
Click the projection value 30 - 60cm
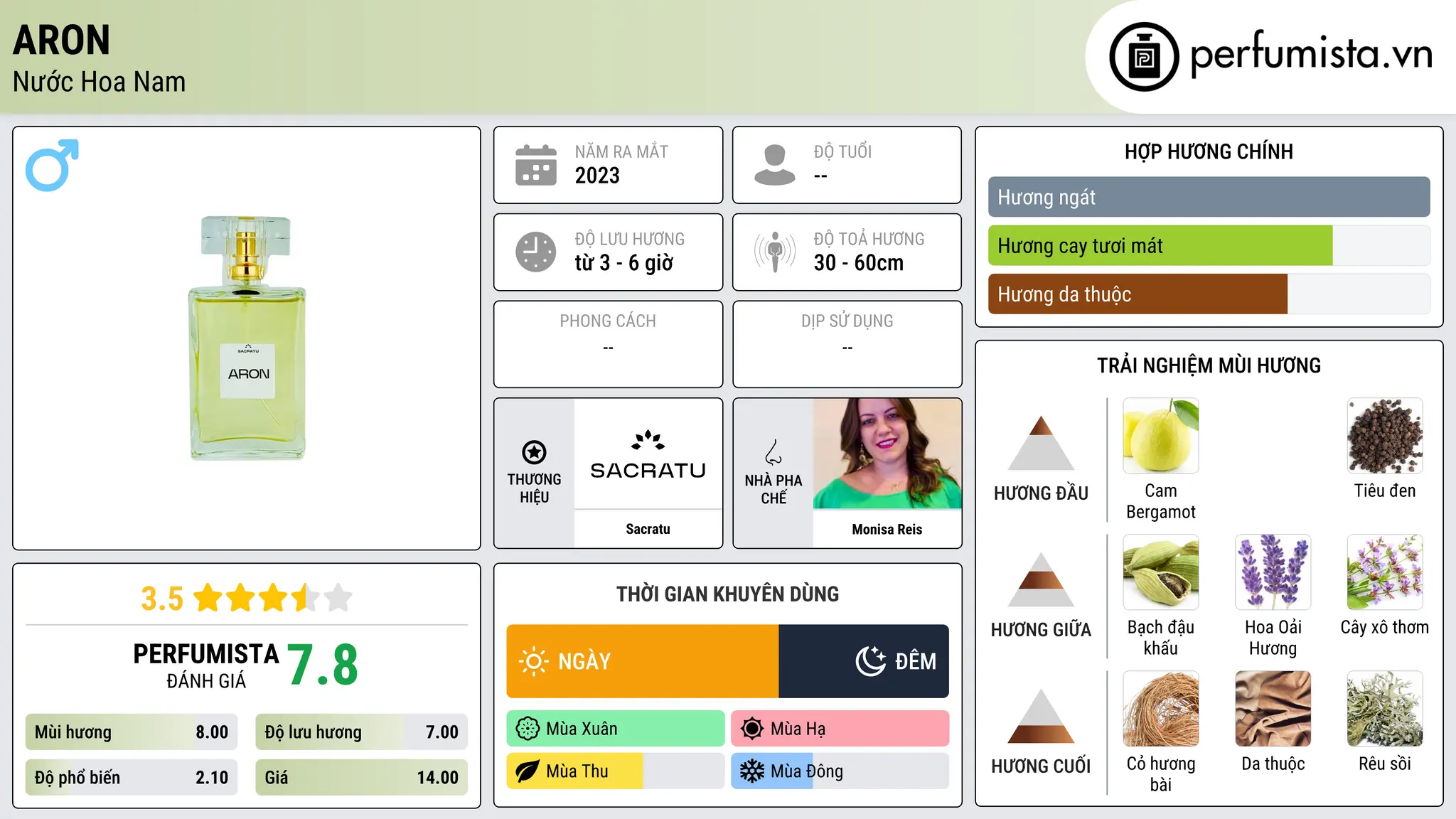[859, 263]
